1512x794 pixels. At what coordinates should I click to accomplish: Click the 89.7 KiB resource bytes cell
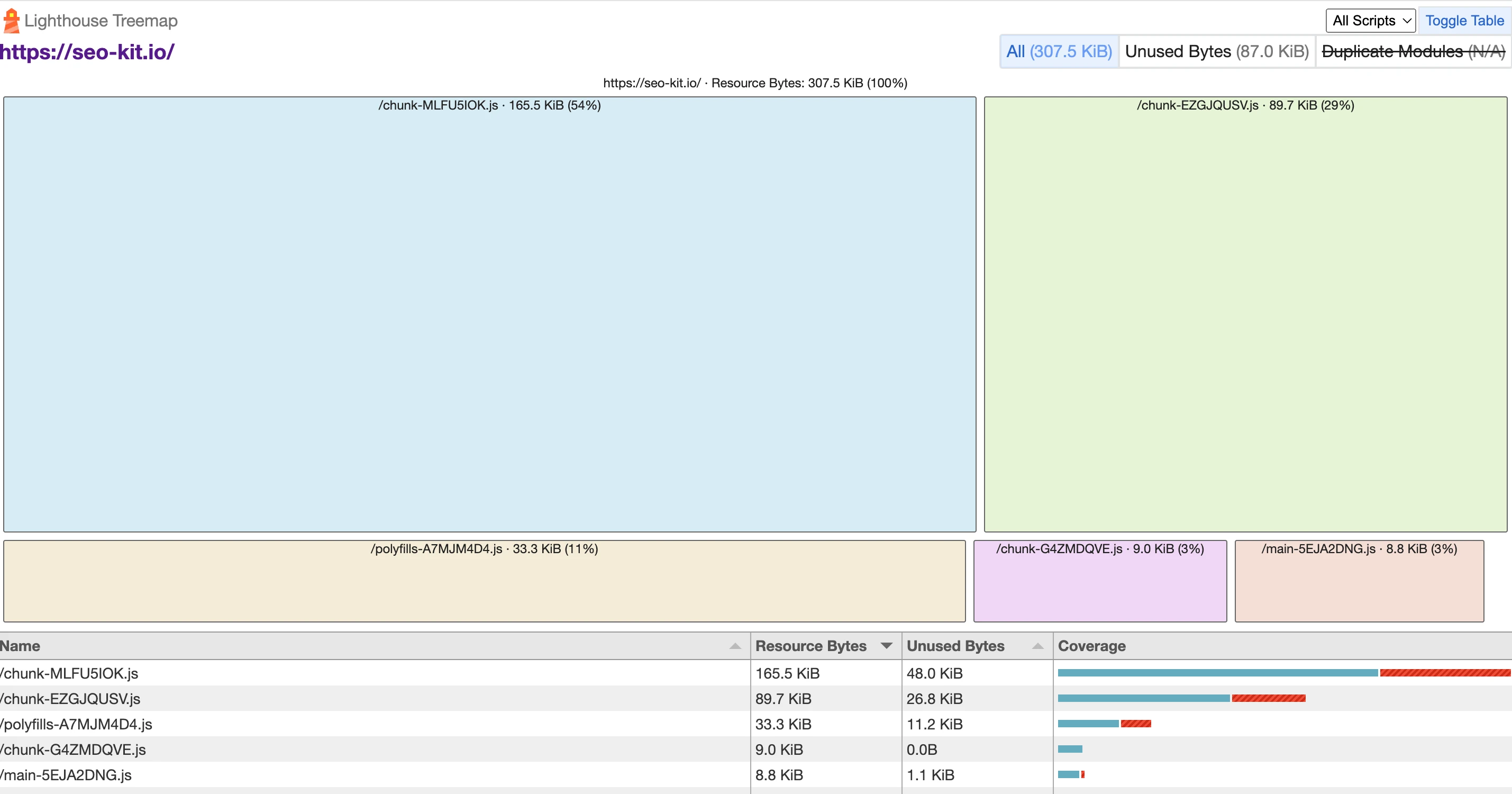point(826,698)
